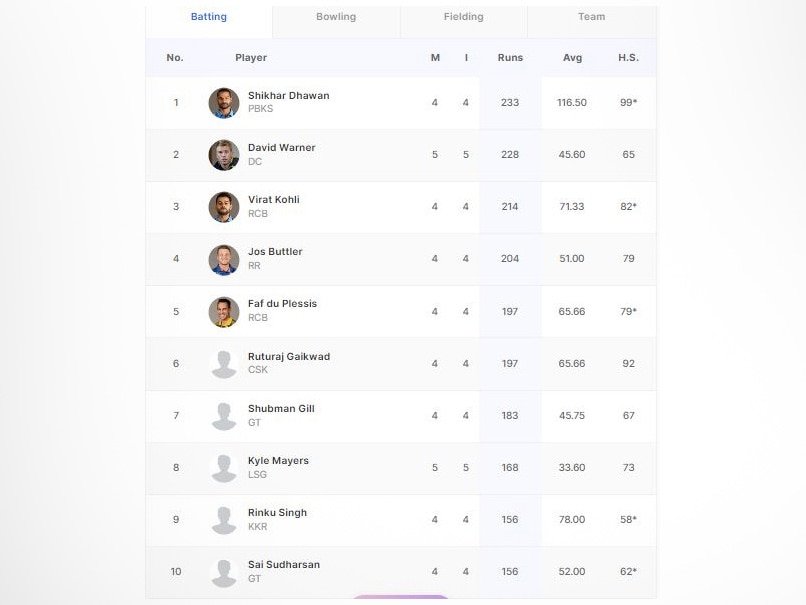The image size is (806, 605).
Task: Switch to the Bowling tab
Action: (336, 17)
